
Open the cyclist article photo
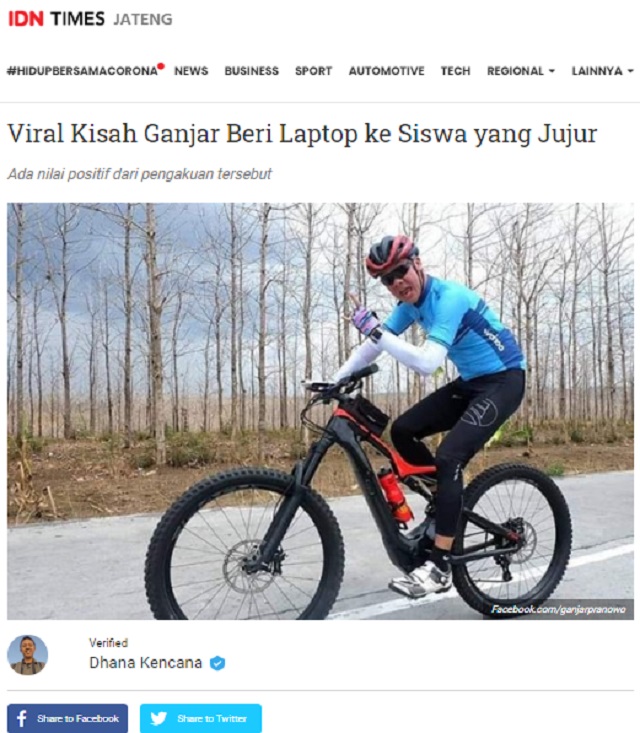coord(320,411)
